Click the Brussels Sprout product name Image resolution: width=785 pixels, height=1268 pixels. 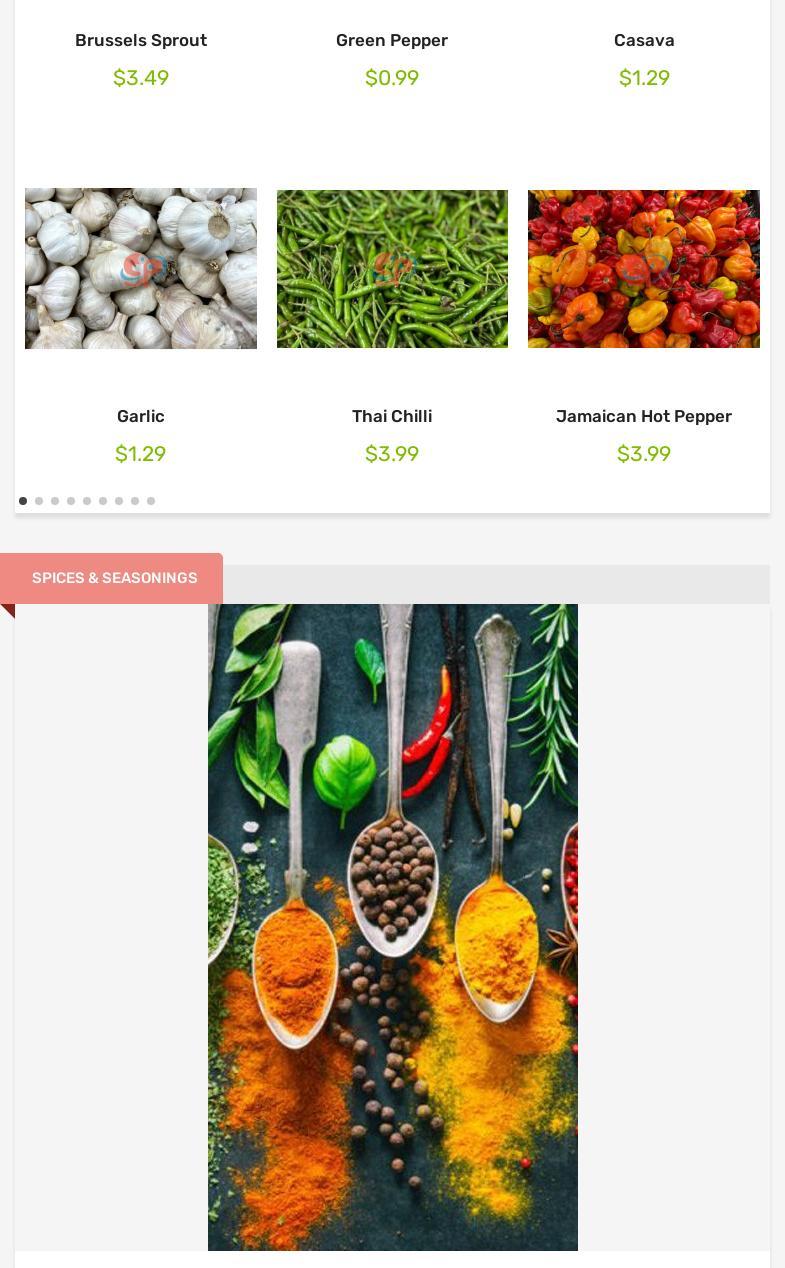pyautogui.click(x=141, y=40)
